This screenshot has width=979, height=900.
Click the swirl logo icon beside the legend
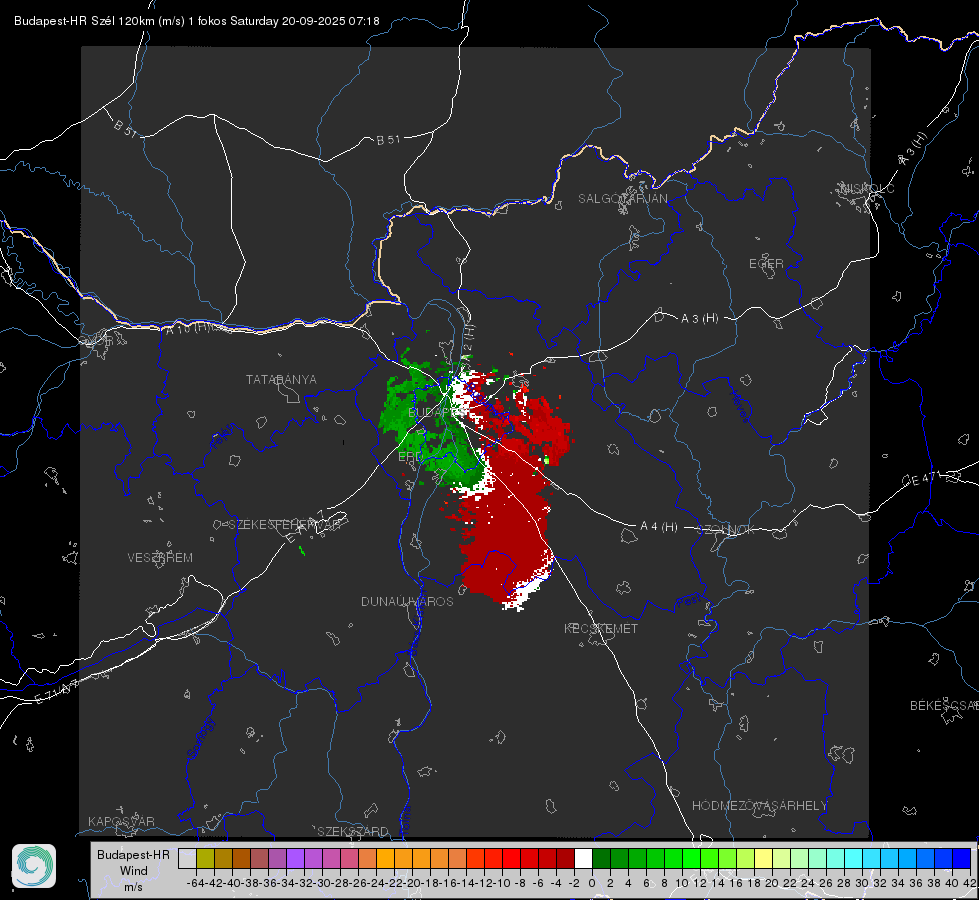coord(34,866)
